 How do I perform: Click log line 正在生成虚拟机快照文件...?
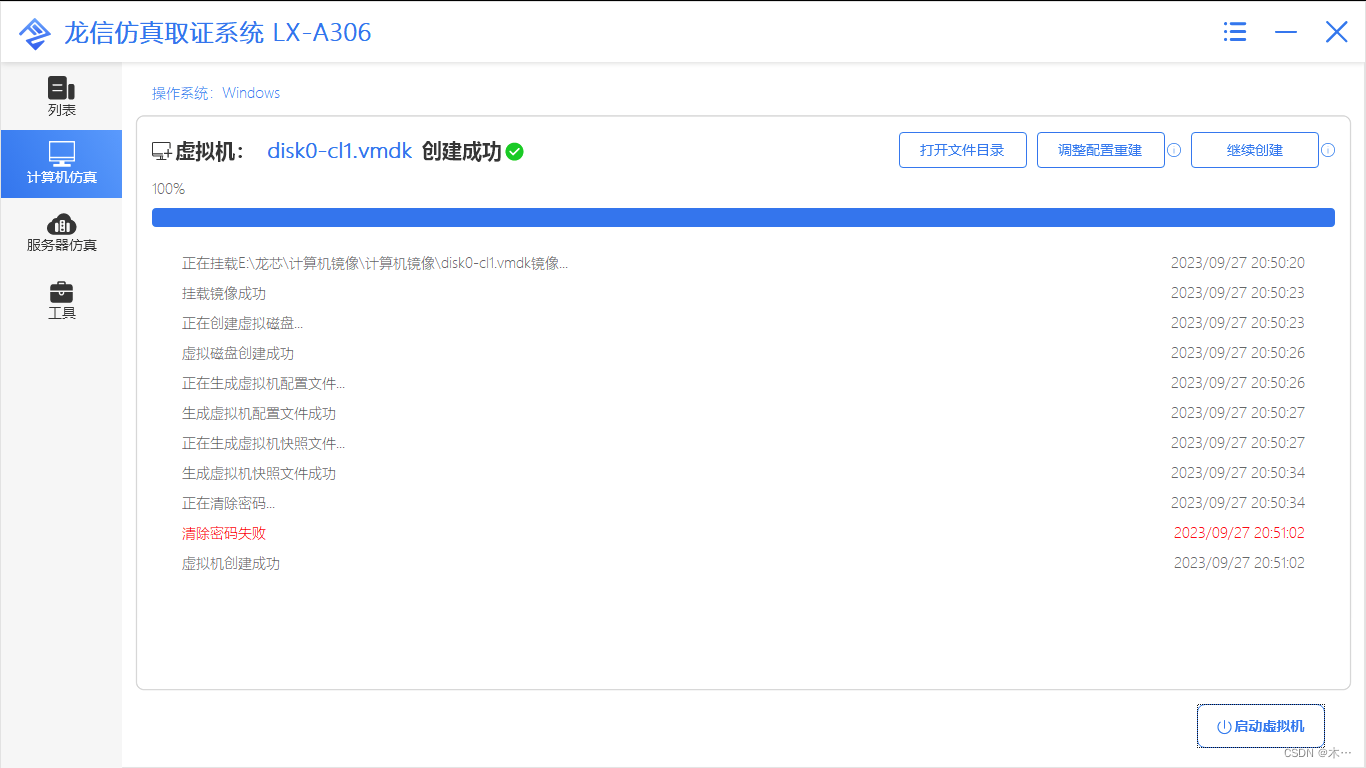pyautogui.click(x=263, y=443)
